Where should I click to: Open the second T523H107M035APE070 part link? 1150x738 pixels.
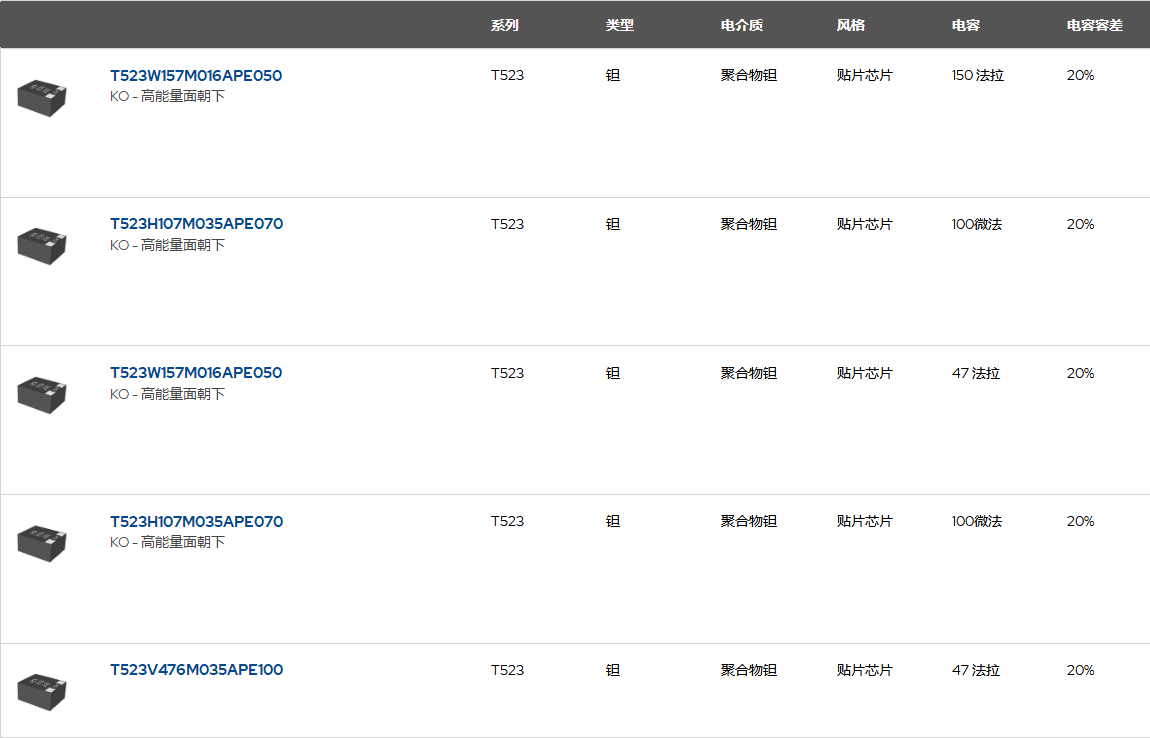point(196,521)
